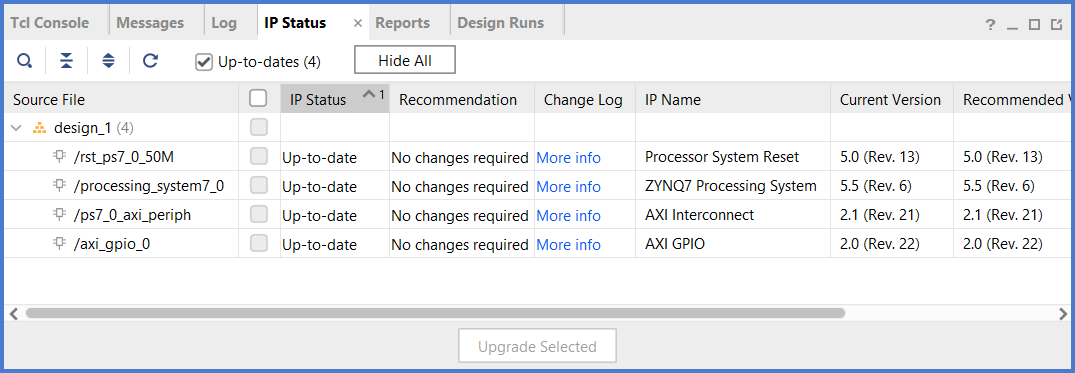Screen dimensions: 1075x373
Task: Click the horizontal scrollbar thumb
Action: point(435,313)
